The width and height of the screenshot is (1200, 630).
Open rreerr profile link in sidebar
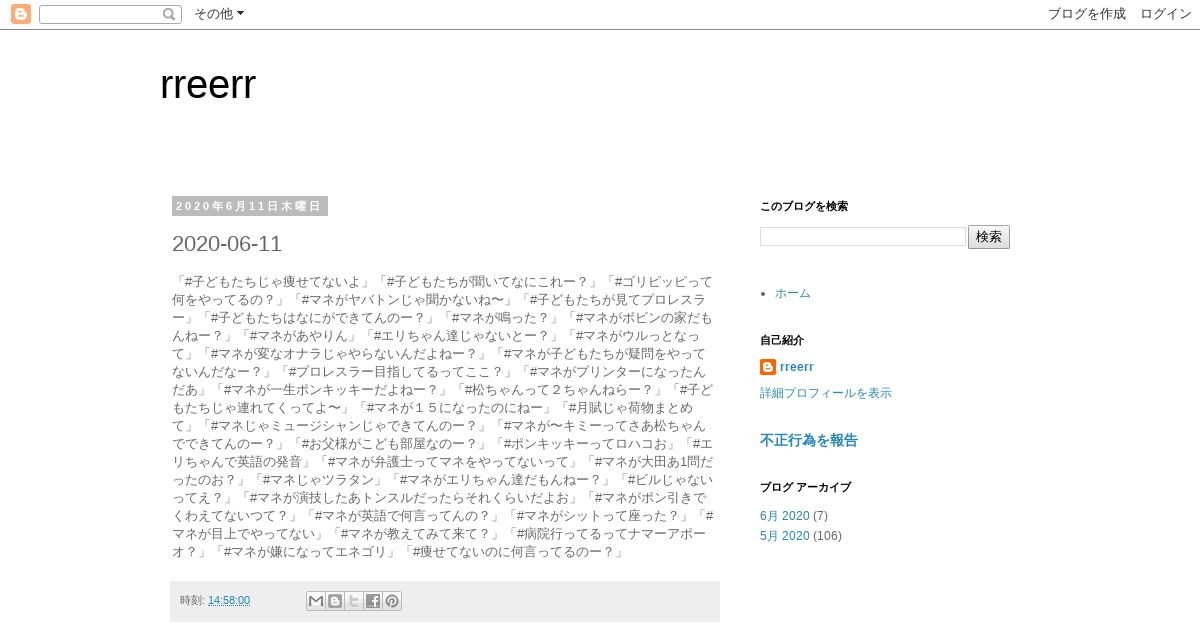click(x=797, y=367)
